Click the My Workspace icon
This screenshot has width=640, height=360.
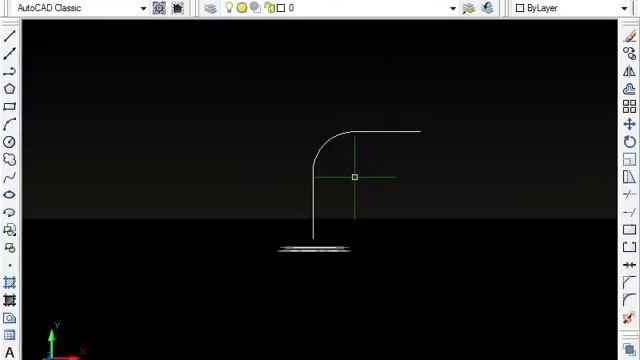pos(178,8)
